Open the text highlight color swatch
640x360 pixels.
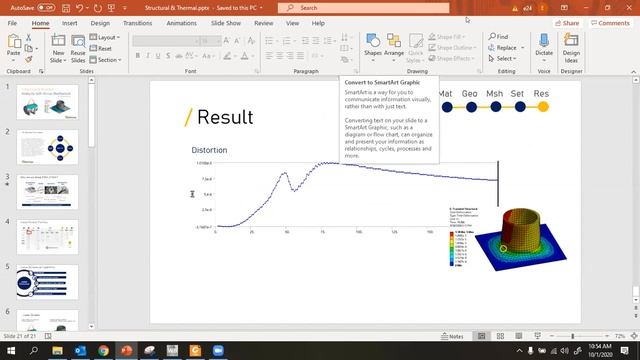click(x=227, y=56)
